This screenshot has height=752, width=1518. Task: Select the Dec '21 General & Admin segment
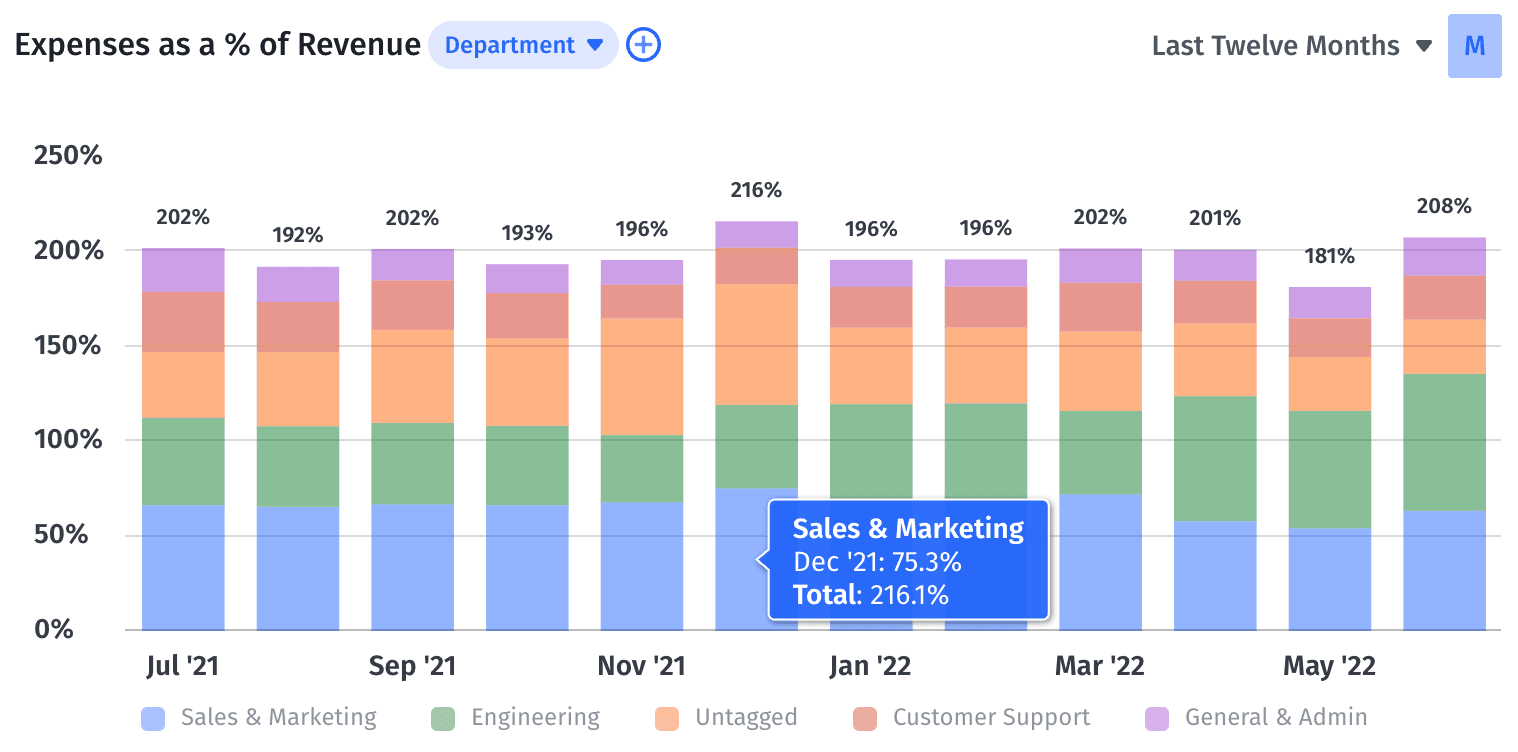757,234
